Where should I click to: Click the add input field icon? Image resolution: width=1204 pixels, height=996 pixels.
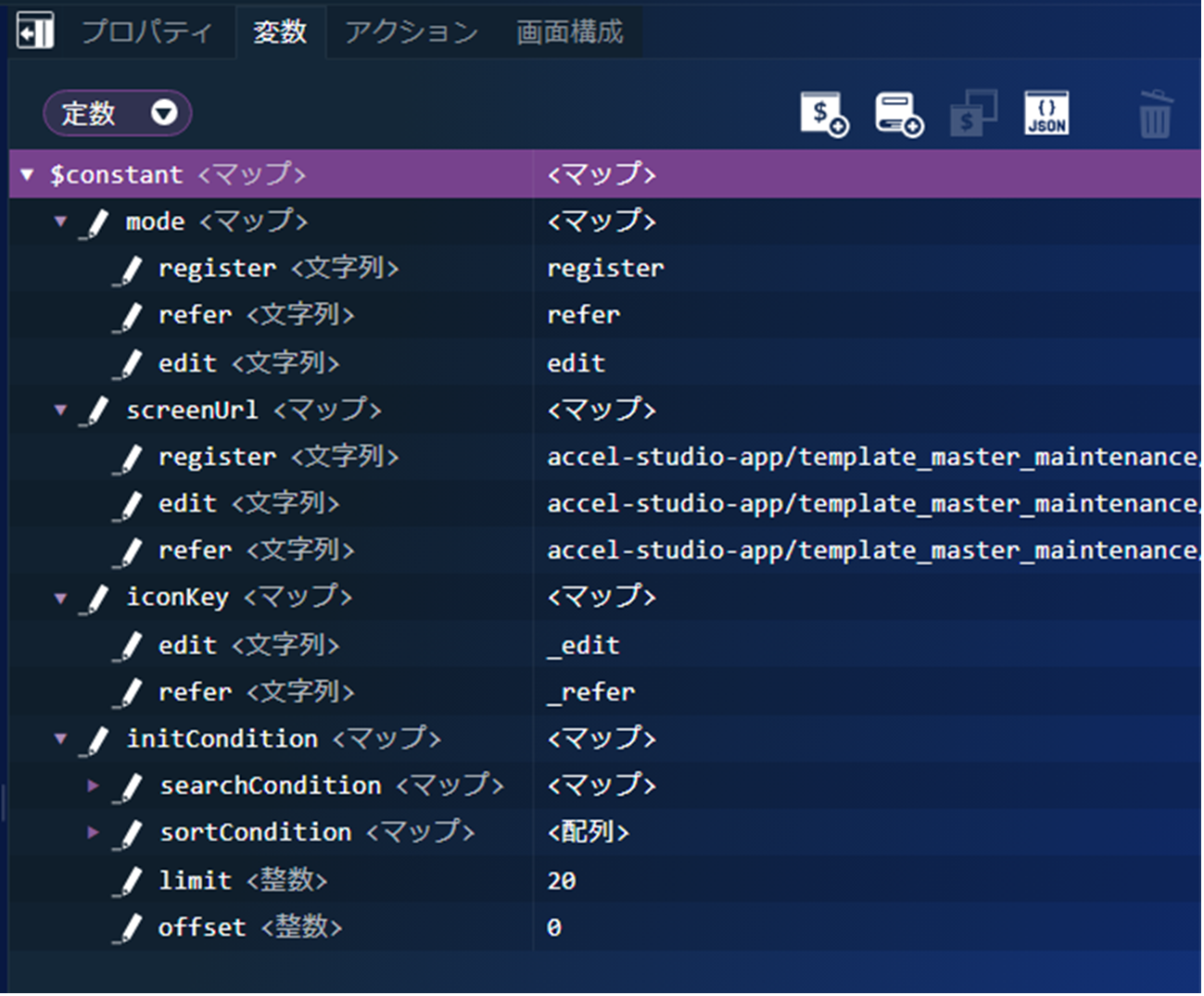898,114
